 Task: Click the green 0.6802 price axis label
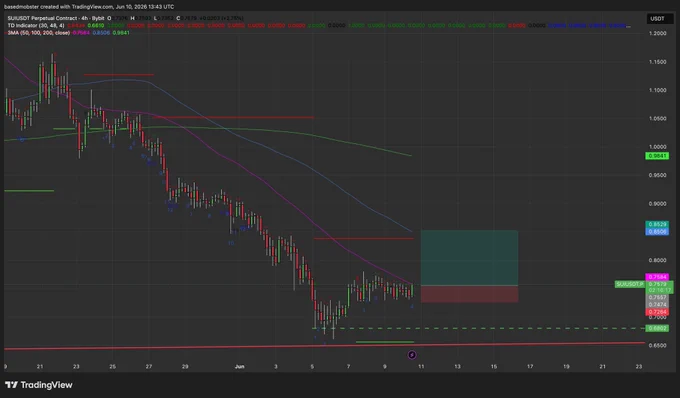point(657,328)
